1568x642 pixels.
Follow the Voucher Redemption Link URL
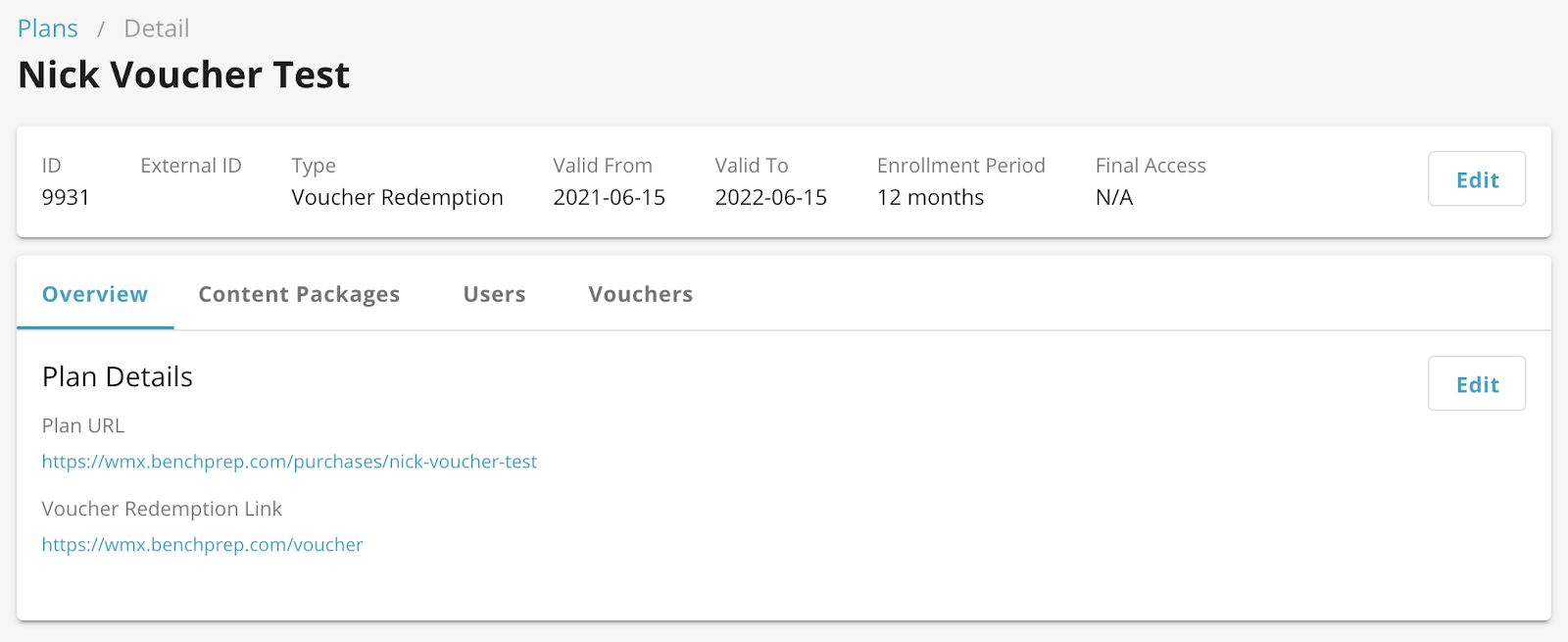coord(202,545)
